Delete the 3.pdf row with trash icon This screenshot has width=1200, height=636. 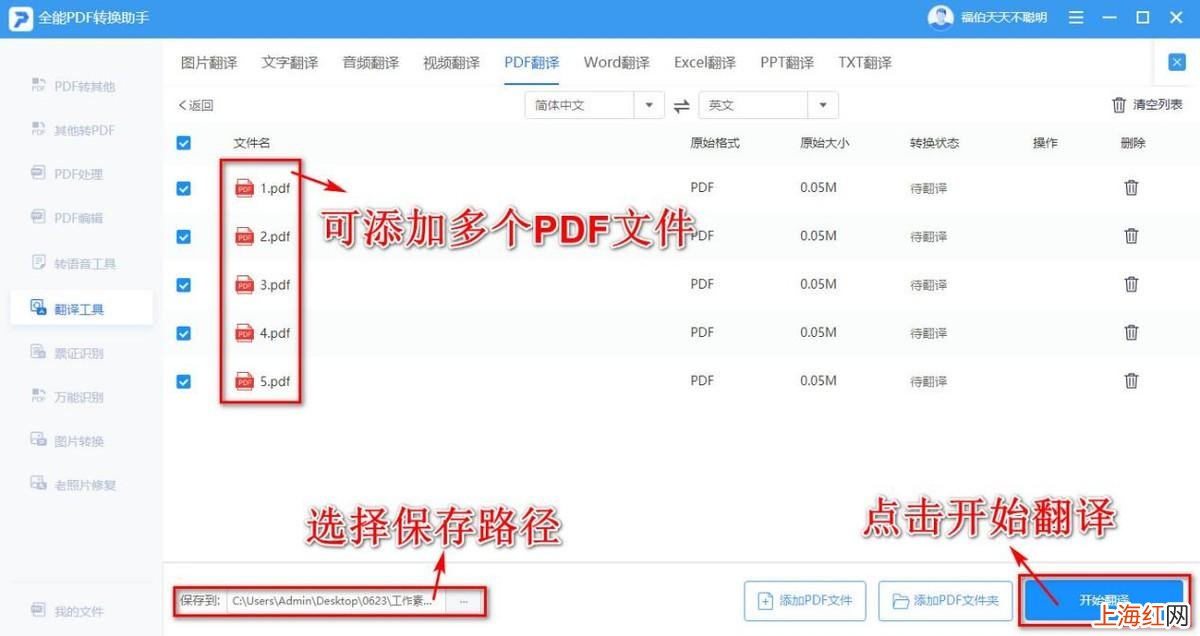point(1131,284)
